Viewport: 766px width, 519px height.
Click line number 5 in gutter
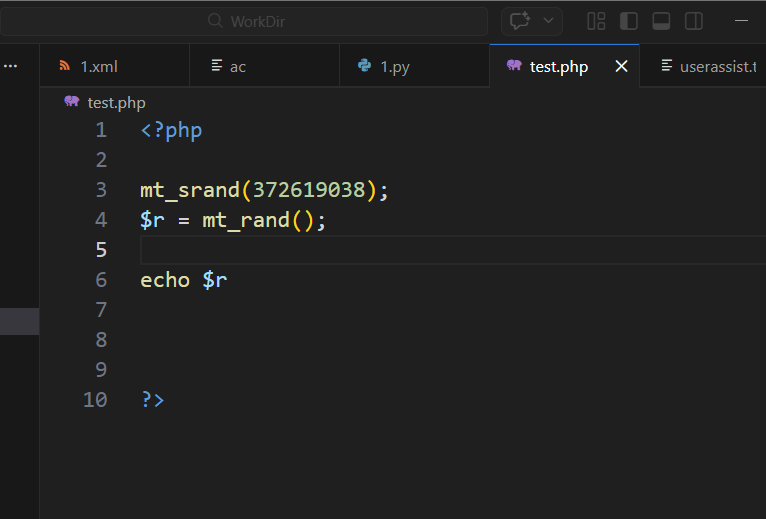click(101, 250)
